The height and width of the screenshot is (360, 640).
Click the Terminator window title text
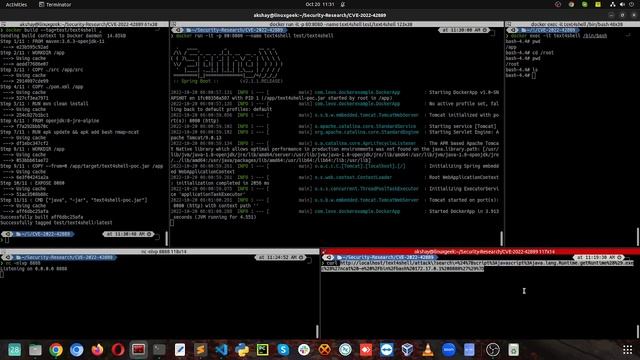coord(320,16)
